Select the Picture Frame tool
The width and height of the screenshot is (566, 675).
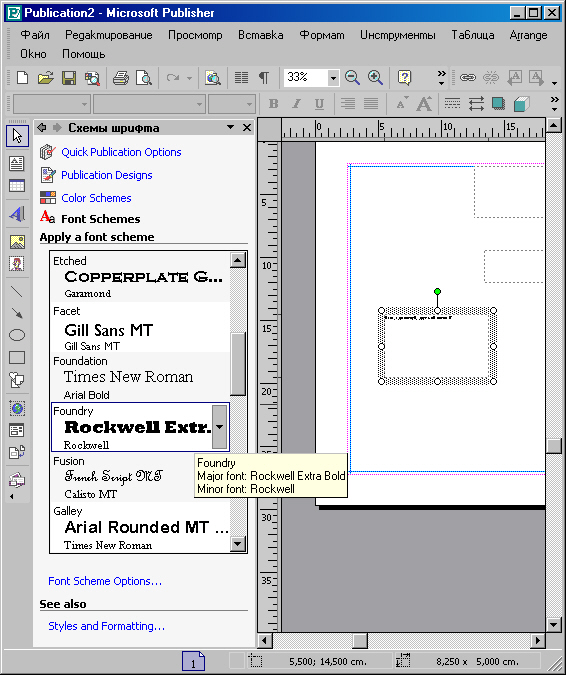(17, 242)
